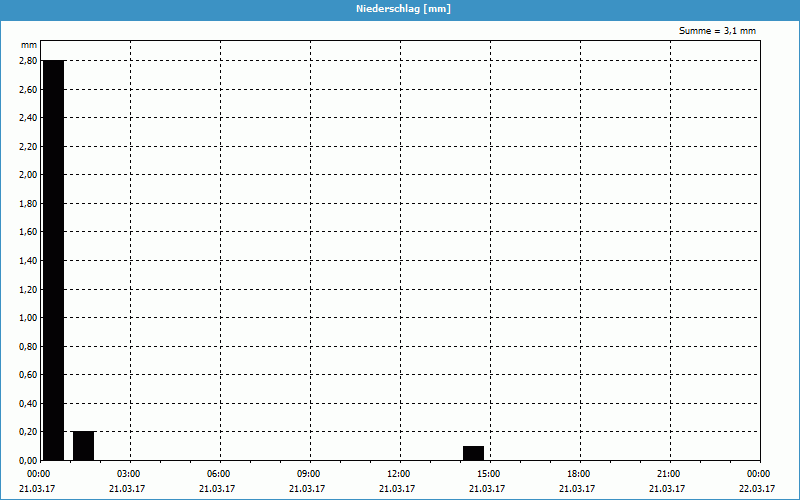
Task: Click the 03:00 time axis label
Action: (x=129, y=474)
